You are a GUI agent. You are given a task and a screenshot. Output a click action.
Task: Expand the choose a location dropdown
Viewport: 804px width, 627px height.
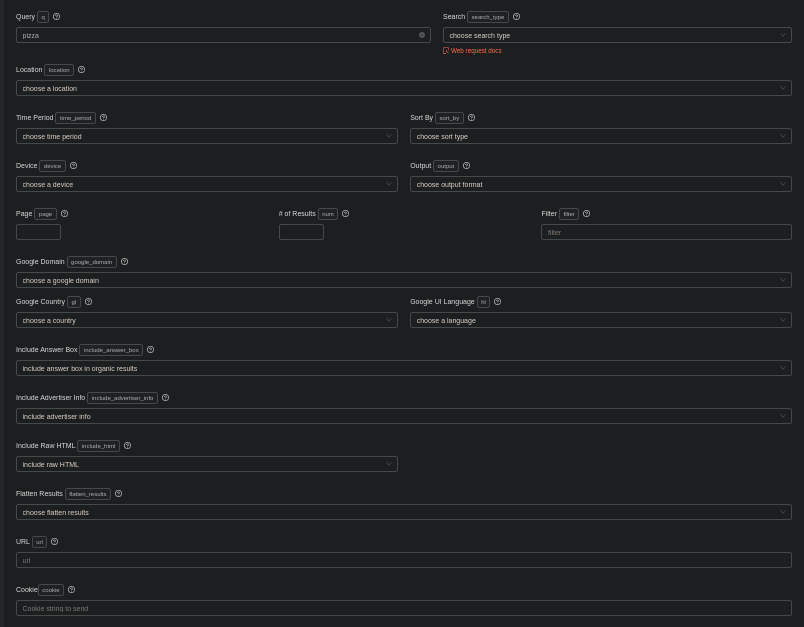tap(403, 88)
